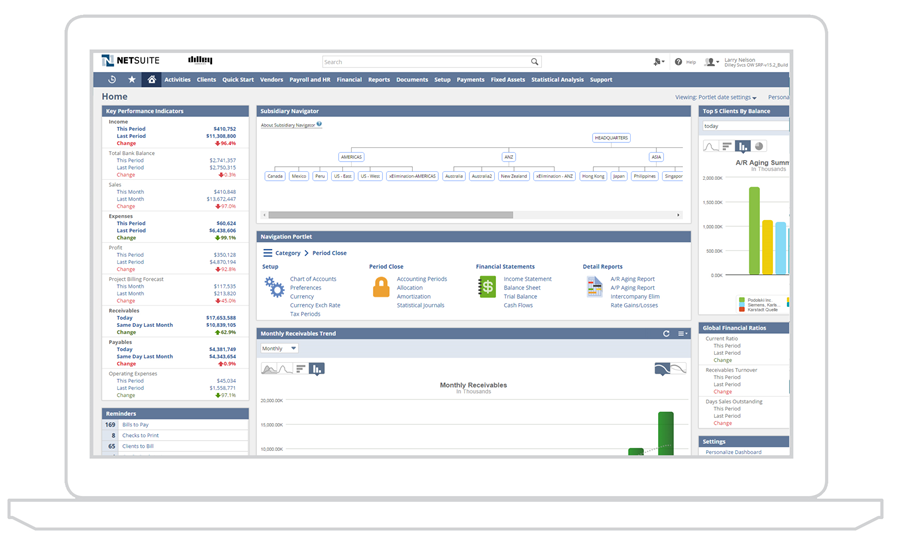
Task: Click the Detail Reports document icon
Action: [x=595, y=286]
